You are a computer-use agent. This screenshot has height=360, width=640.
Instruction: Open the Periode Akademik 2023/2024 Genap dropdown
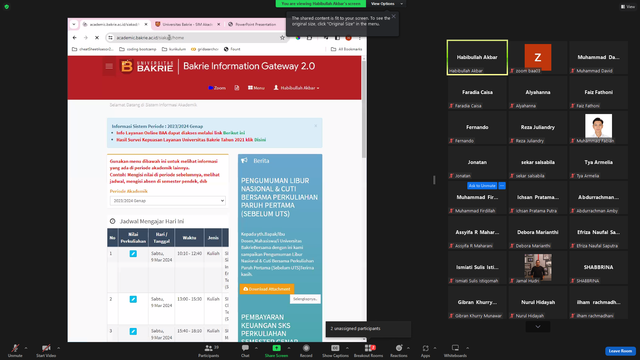167,201
